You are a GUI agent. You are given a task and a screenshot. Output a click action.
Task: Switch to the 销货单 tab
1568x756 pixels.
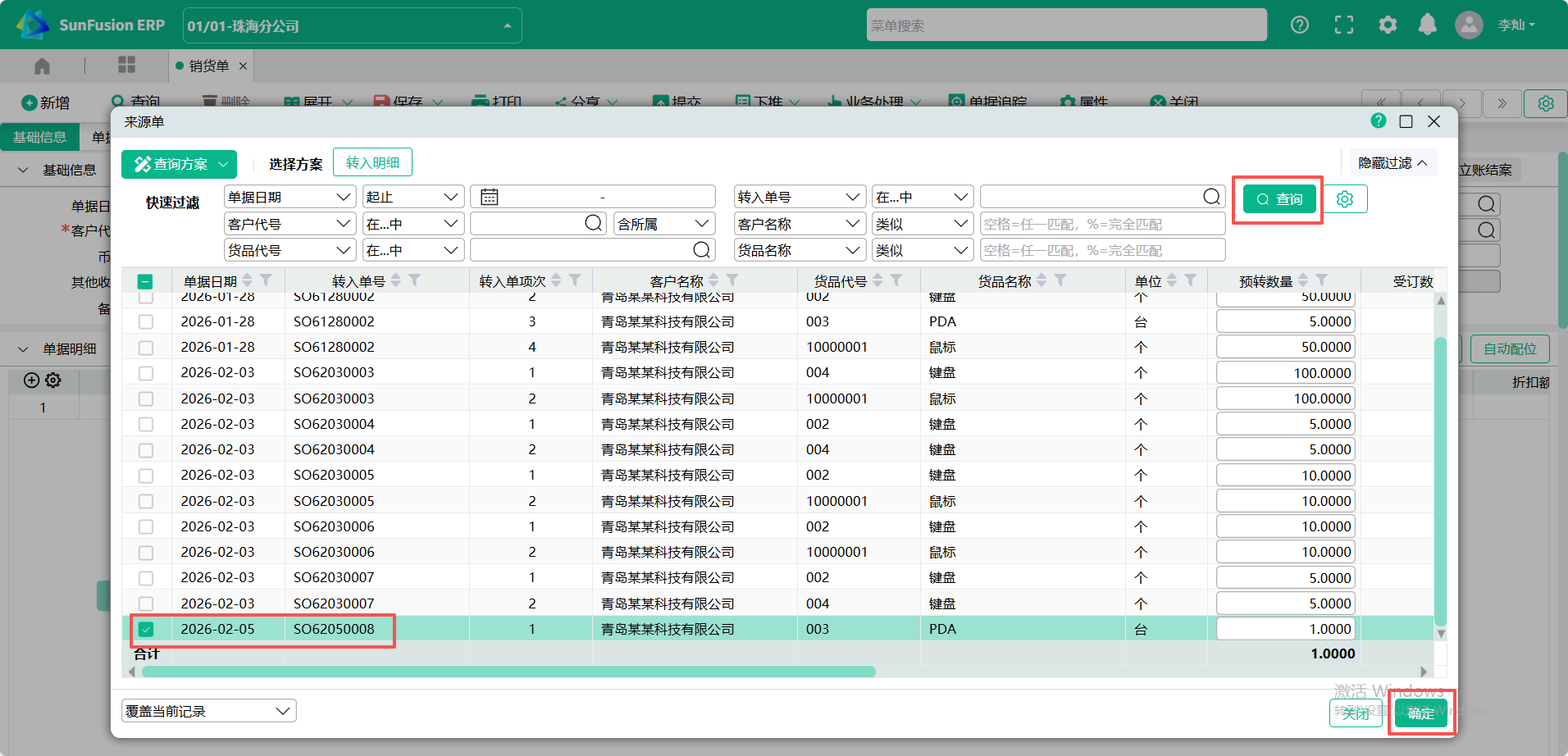[208, 66]
